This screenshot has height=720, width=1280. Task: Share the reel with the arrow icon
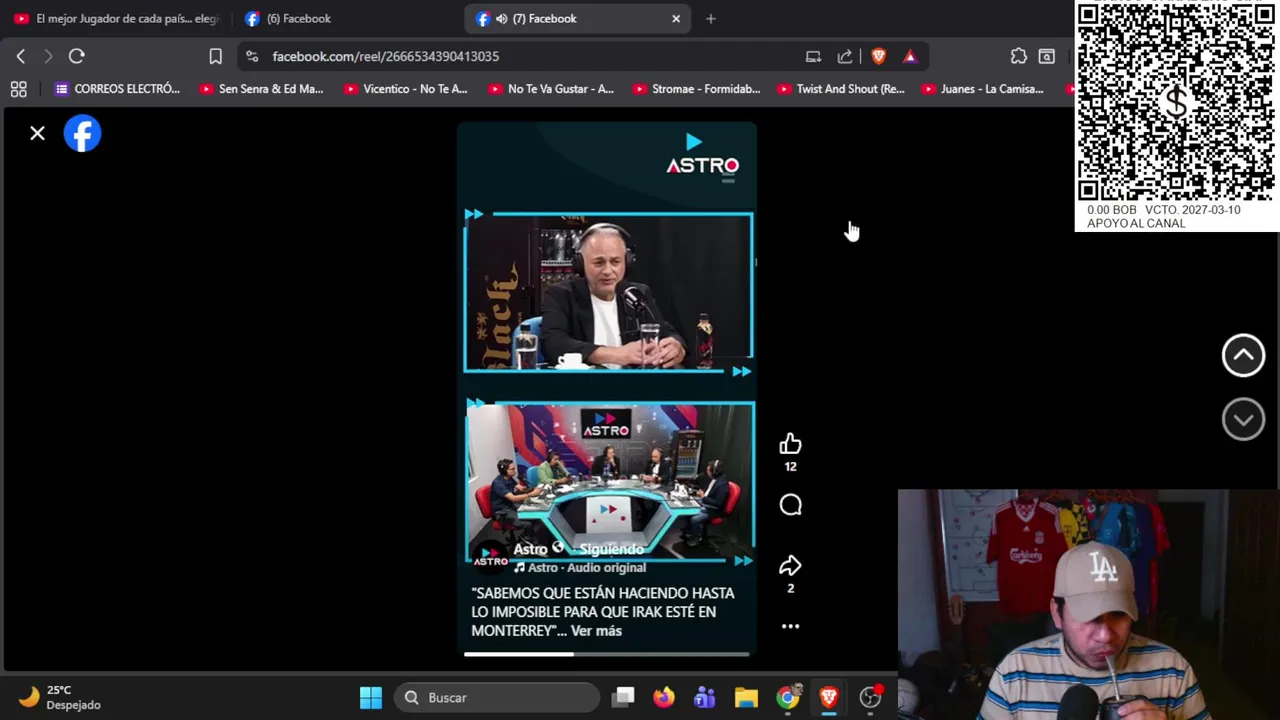pos(790,565)
